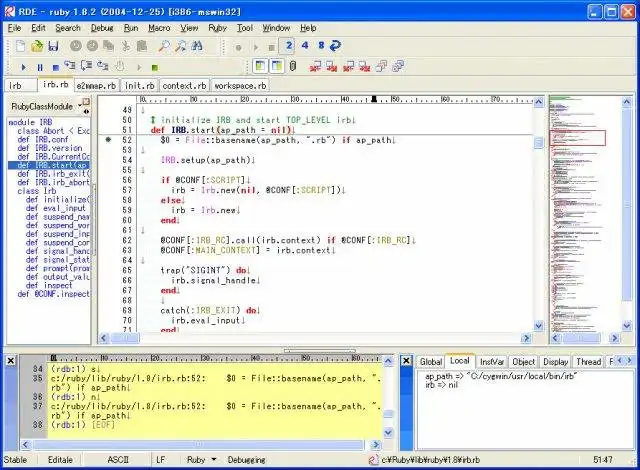Toggle the right side panel layout icon
Viewport: 640px width, 470px height.
tap(277, 66)
